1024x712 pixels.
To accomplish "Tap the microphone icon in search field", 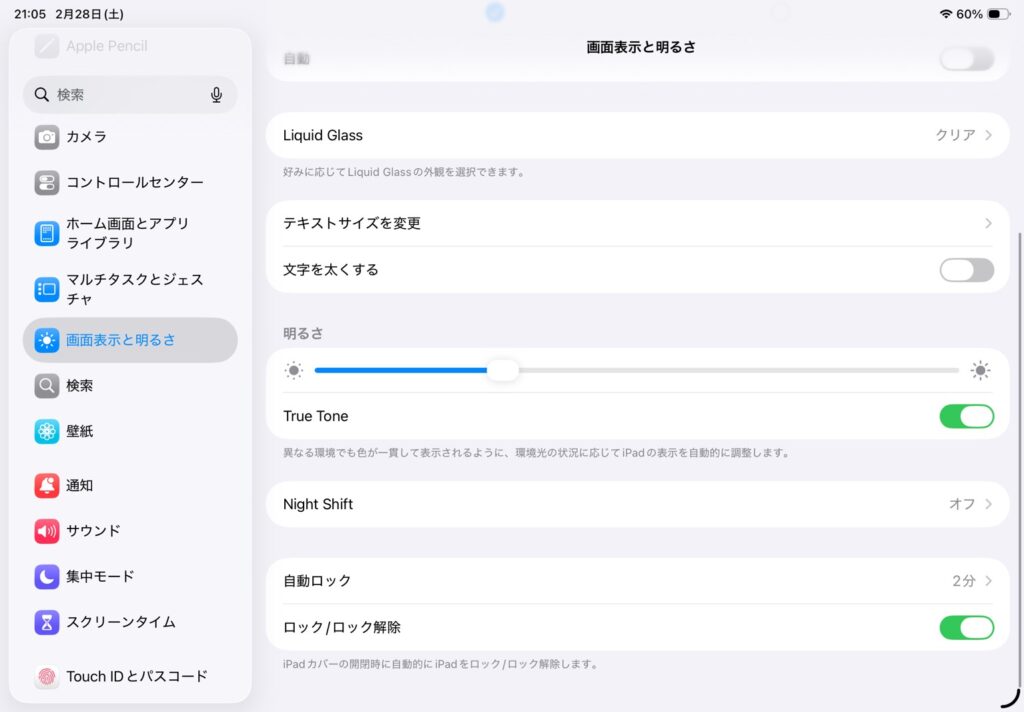I will pos(216,95).
